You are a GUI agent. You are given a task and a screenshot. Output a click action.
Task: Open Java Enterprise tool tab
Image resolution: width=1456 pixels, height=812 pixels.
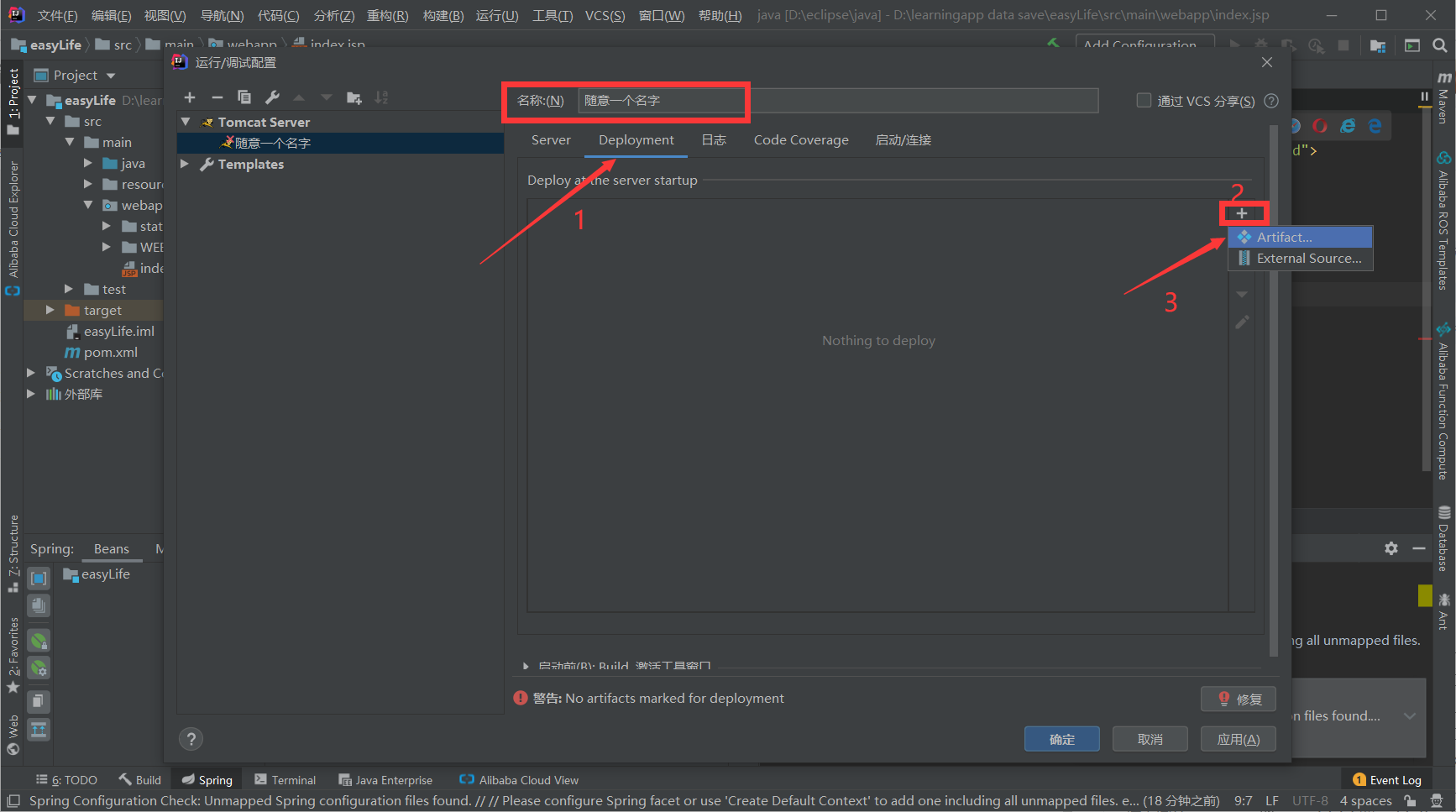385,780
